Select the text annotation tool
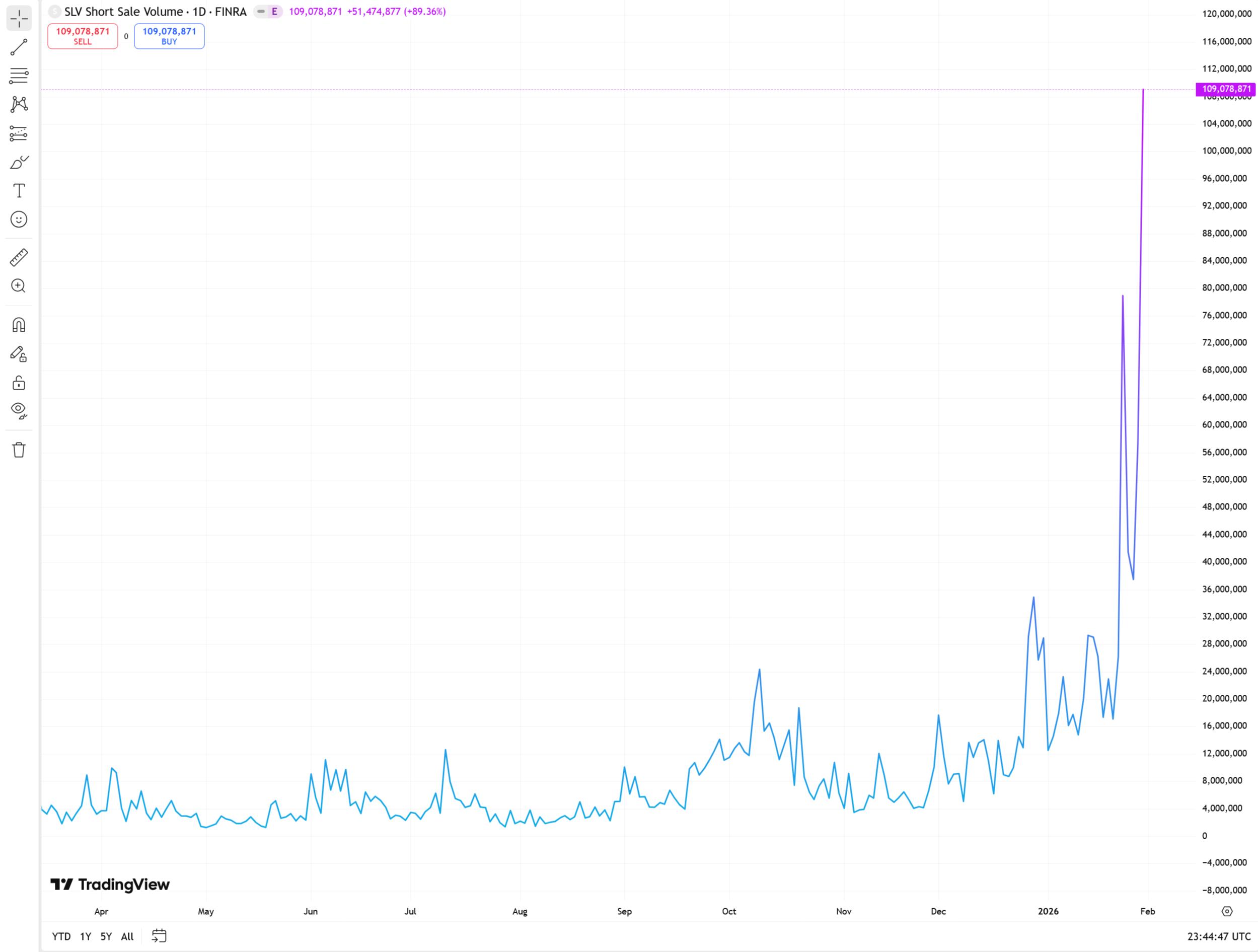 [19, 190]
